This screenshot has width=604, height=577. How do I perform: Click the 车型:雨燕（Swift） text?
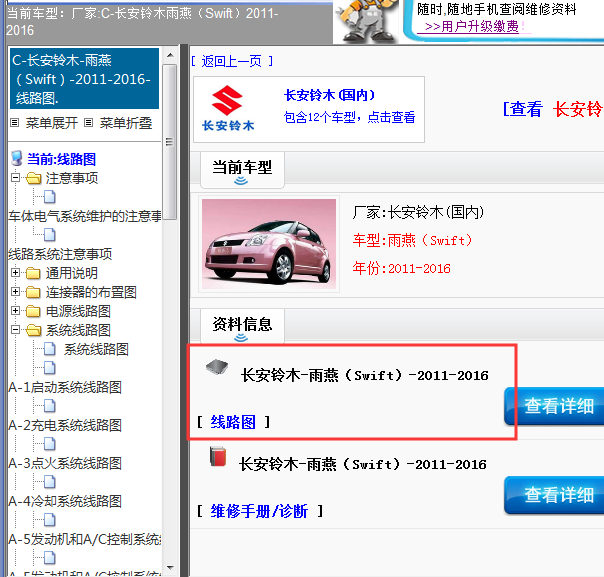coord(412,240)
